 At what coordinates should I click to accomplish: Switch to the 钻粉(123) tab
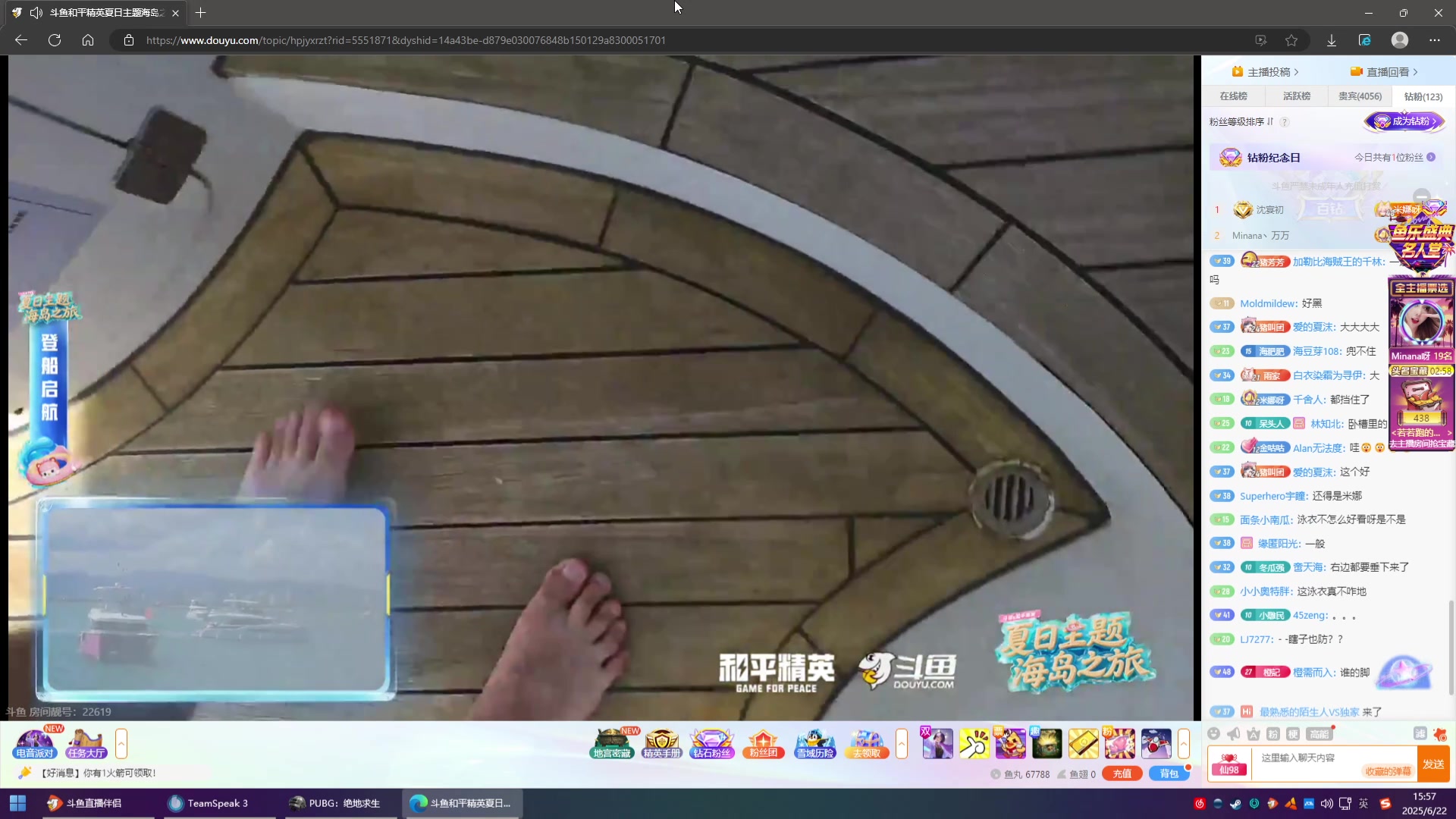pyautogui.click(x=1423, y=96)
